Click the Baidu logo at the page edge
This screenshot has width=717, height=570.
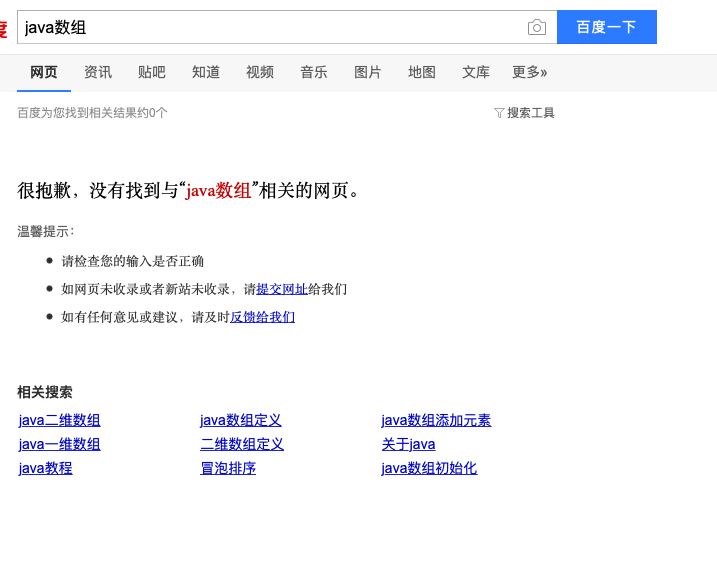[4, 29]
